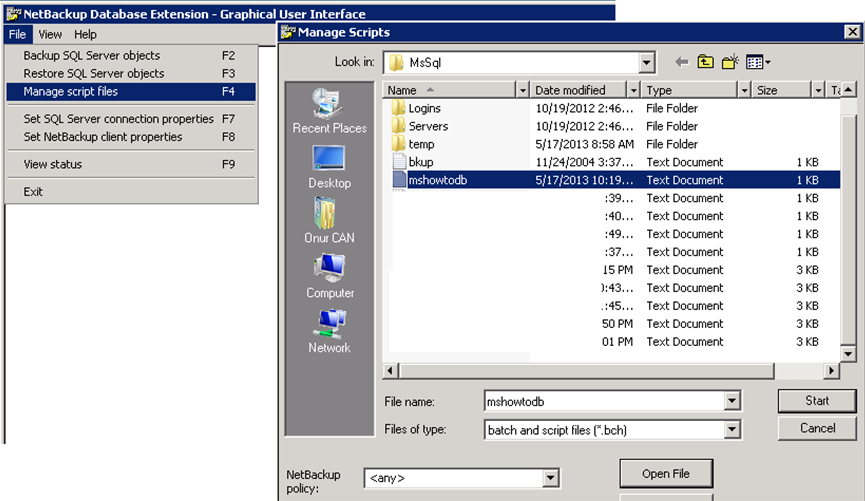Viewport: 865px width, 501px height.
Task: Click the mshowtodb file icon
Action: [399, 180]
